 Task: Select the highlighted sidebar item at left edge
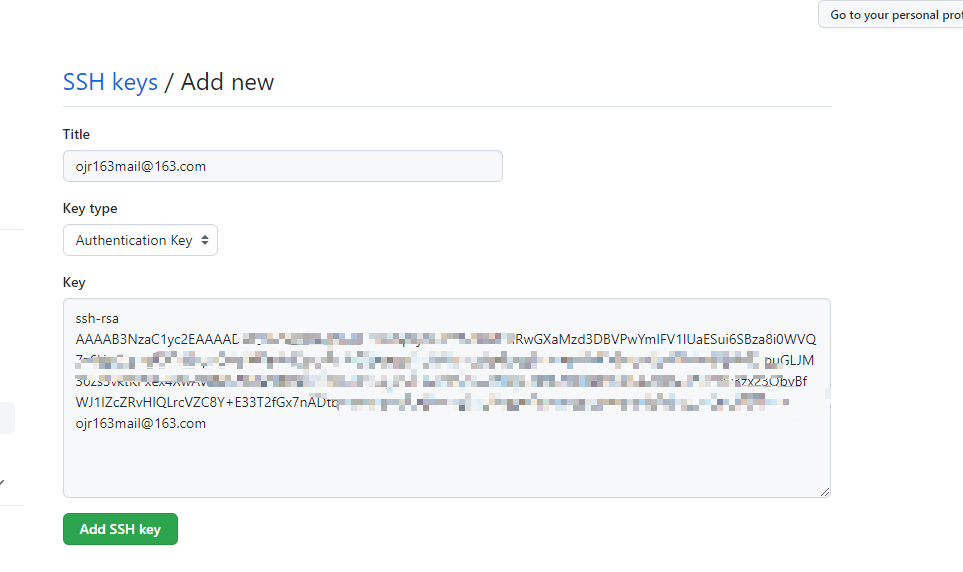[x=7, y=418]
